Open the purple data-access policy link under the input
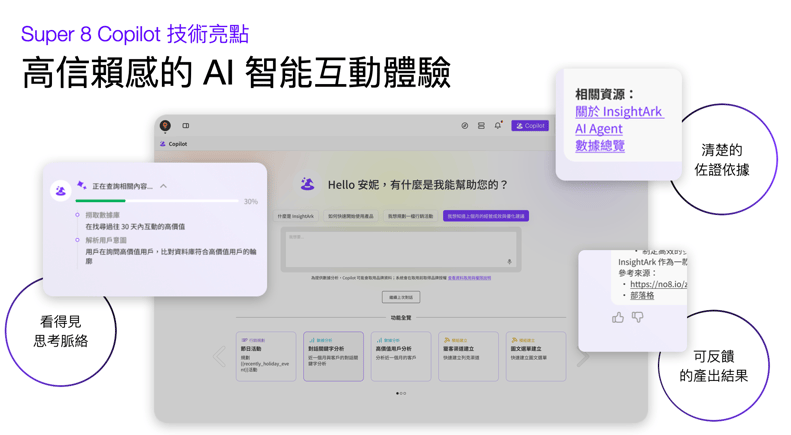 [x=469, y=278]
